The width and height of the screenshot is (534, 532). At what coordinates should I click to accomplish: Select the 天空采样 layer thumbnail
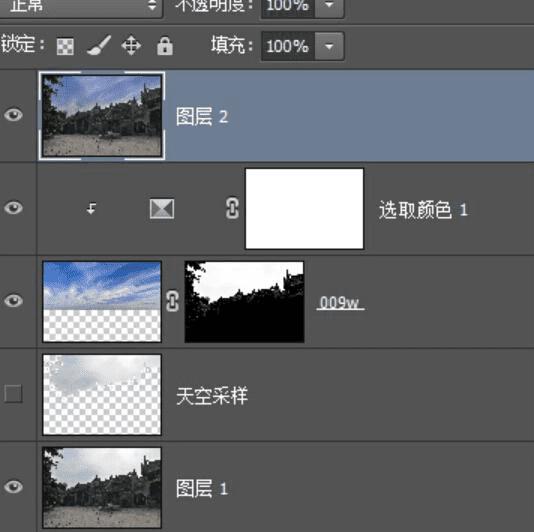(102, 394)
